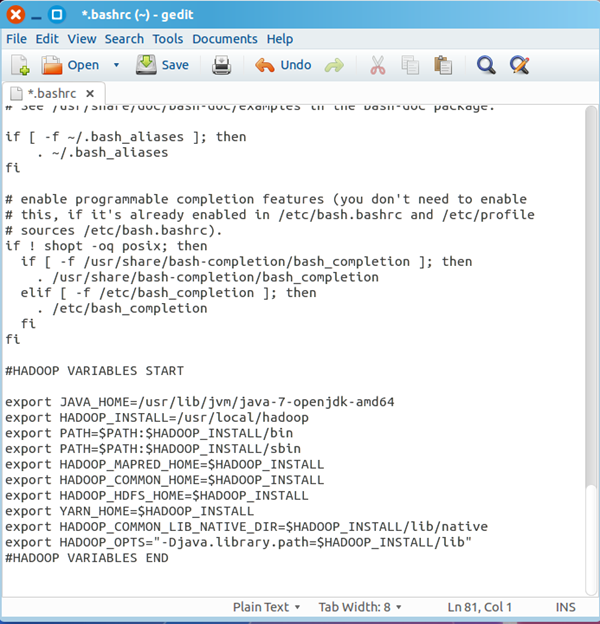Expand the recent files arrow beside Open
This screenshot has height=624, width=600.
(x=116, y=65)
